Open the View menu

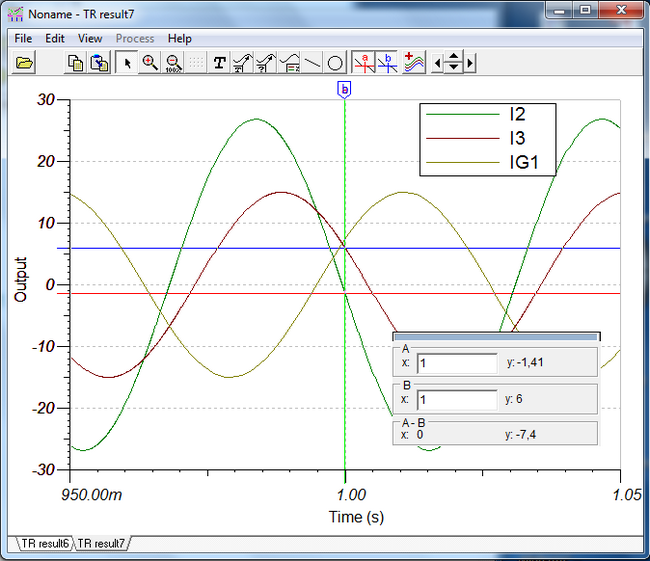[x=90, y=38]
